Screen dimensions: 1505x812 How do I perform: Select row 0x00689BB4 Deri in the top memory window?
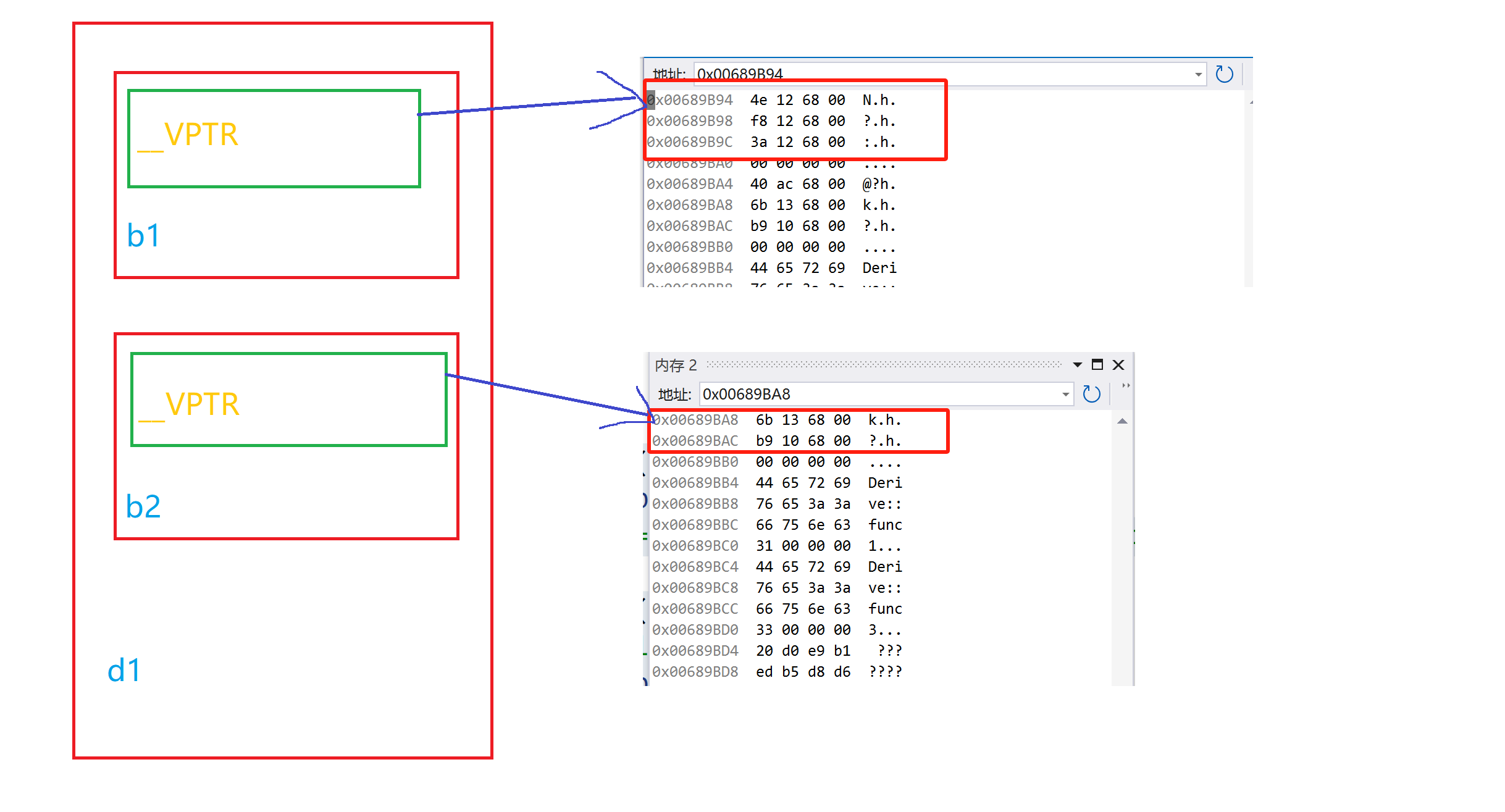[771, 268]
